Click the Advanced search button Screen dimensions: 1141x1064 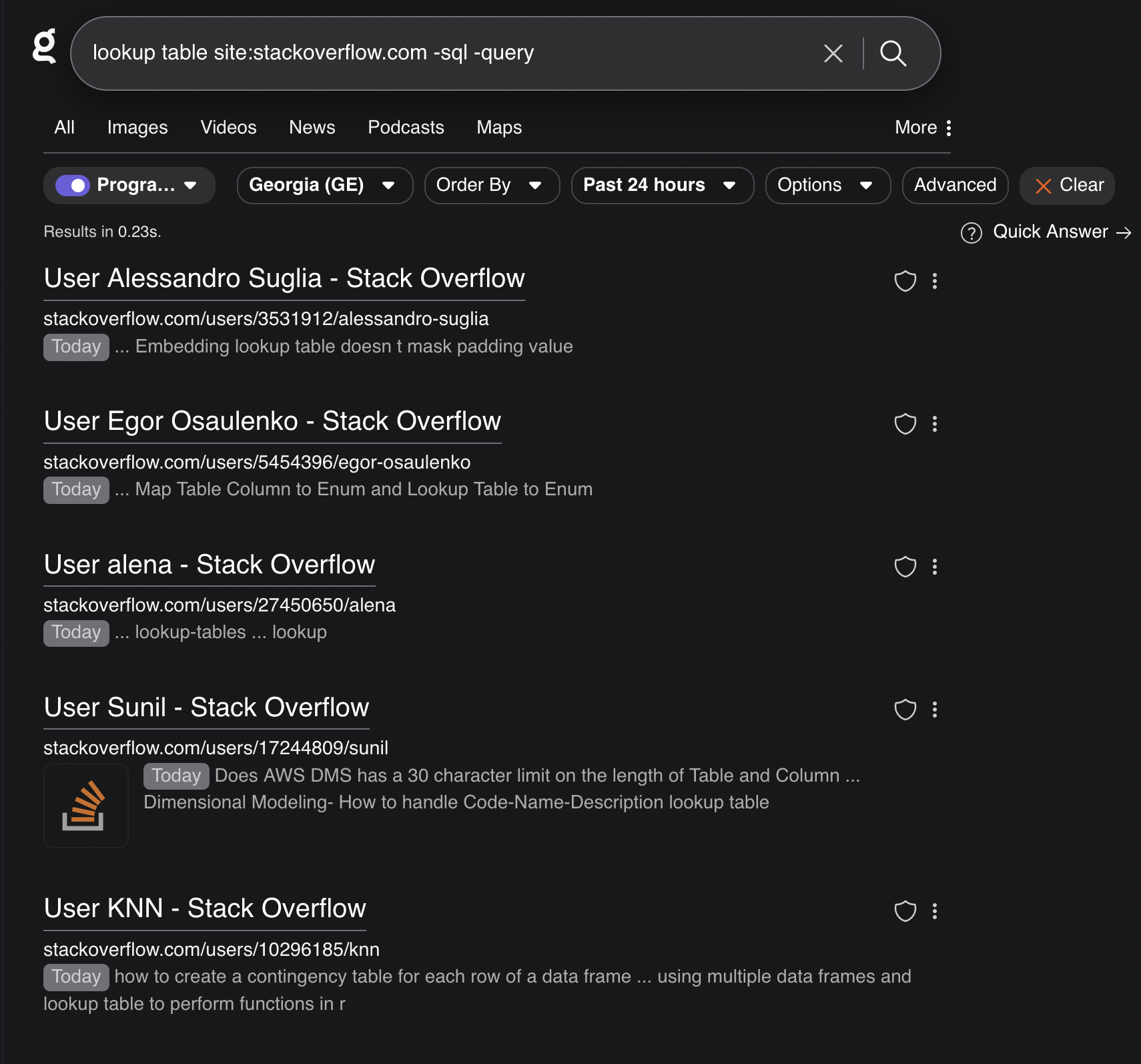[x=954, y=186]
